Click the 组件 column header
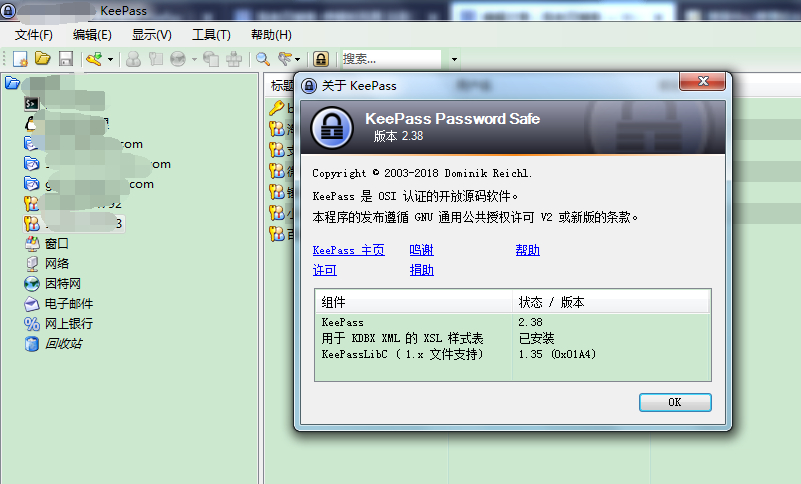This screenshot has height=484, width=801. (414, 302)
